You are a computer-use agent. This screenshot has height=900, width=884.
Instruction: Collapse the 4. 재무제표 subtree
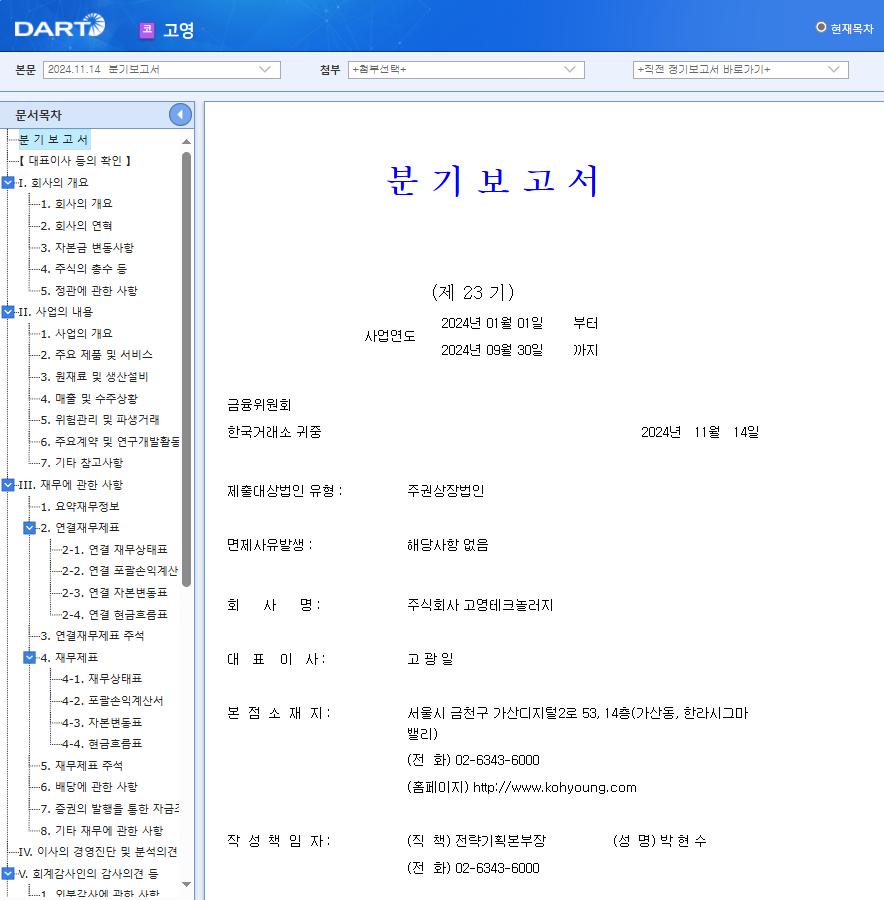point(29,657)
